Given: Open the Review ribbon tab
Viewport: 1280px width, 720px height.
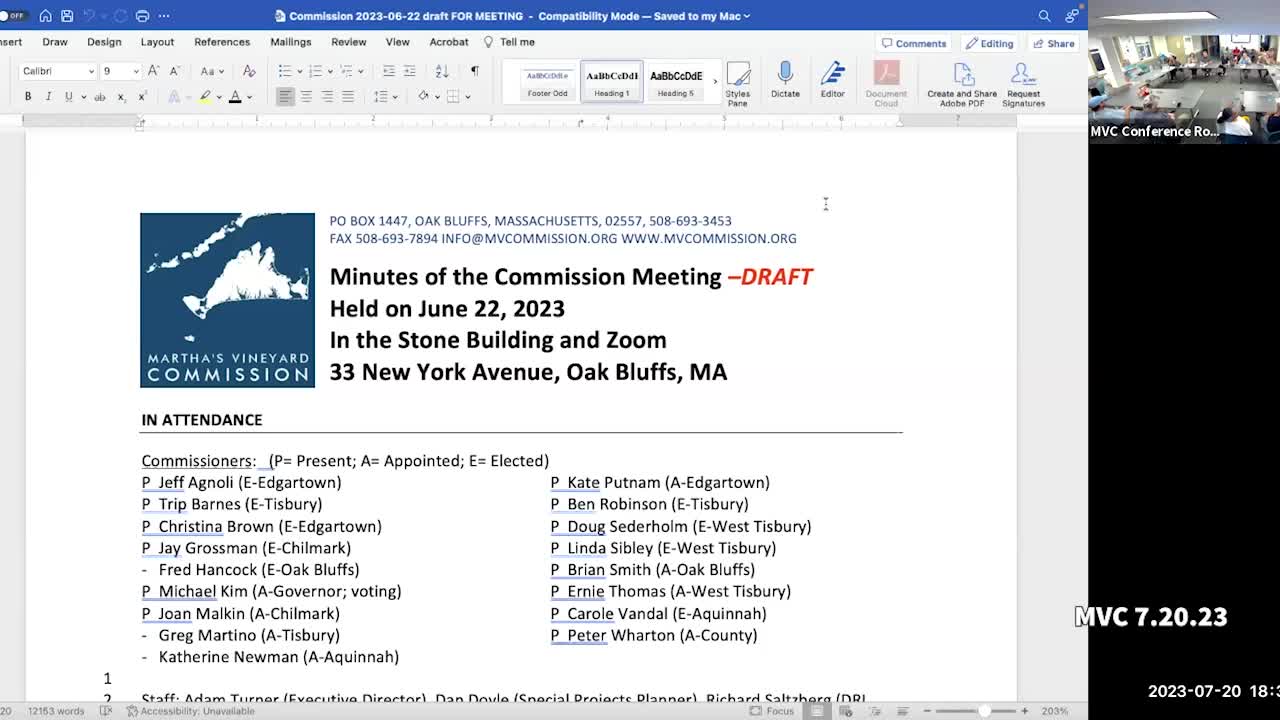Looking at the screenshot, I should [349, 42].
